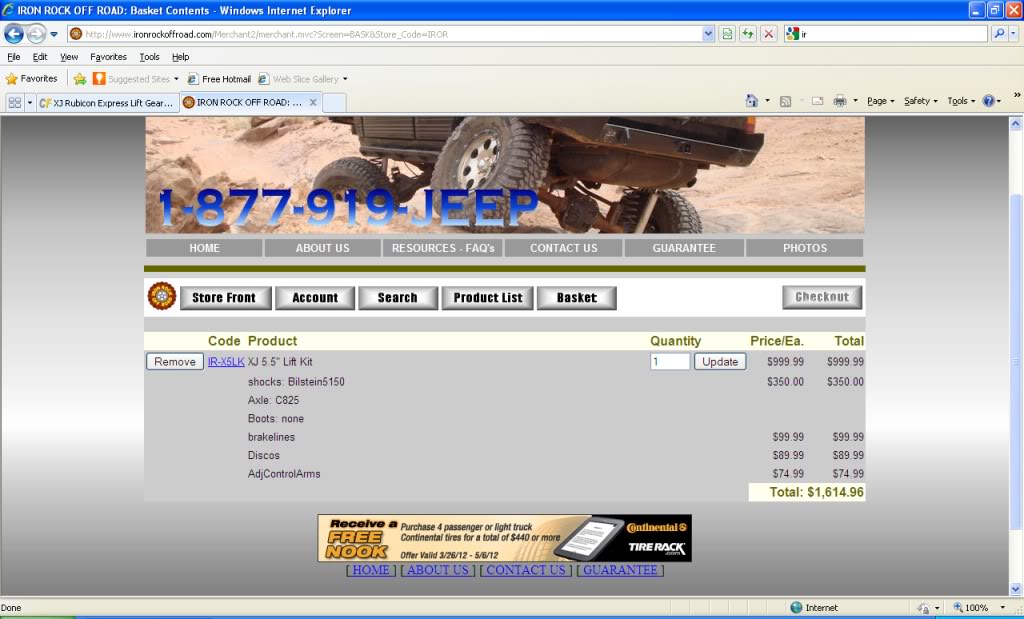Click the Free Nook Tire Rack banner
Viewport: 1024px width, 619px height.
pyautogui.click(x=505, y=538)
